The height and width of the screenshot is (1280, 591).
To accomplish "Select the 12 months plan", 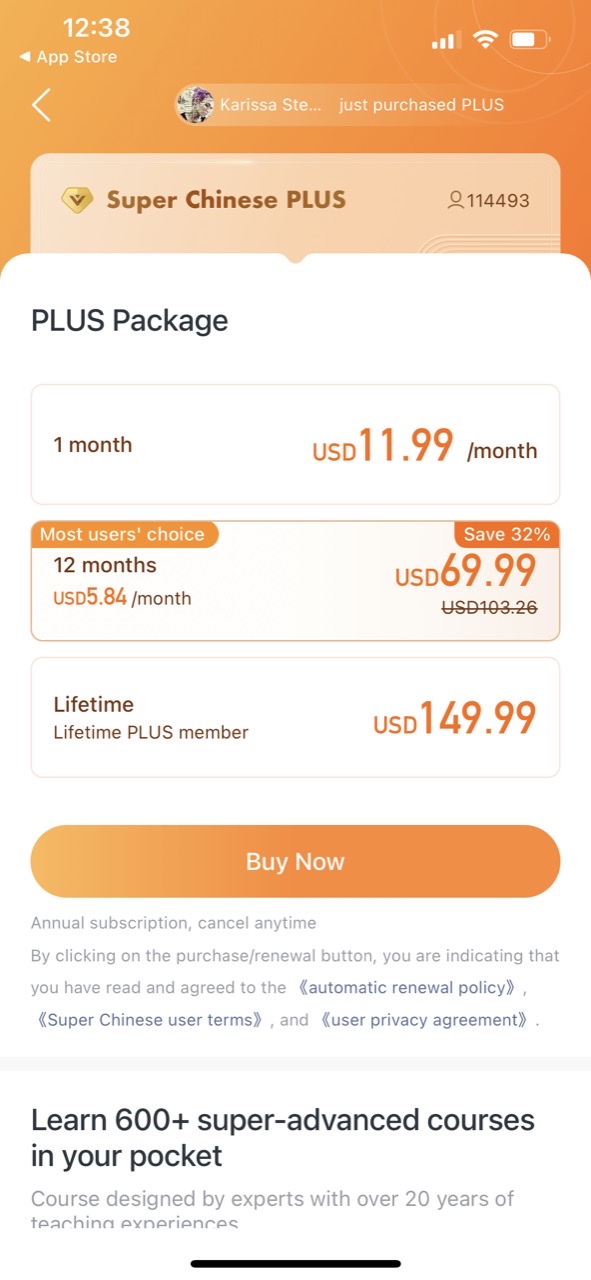I will click(295, 581).
